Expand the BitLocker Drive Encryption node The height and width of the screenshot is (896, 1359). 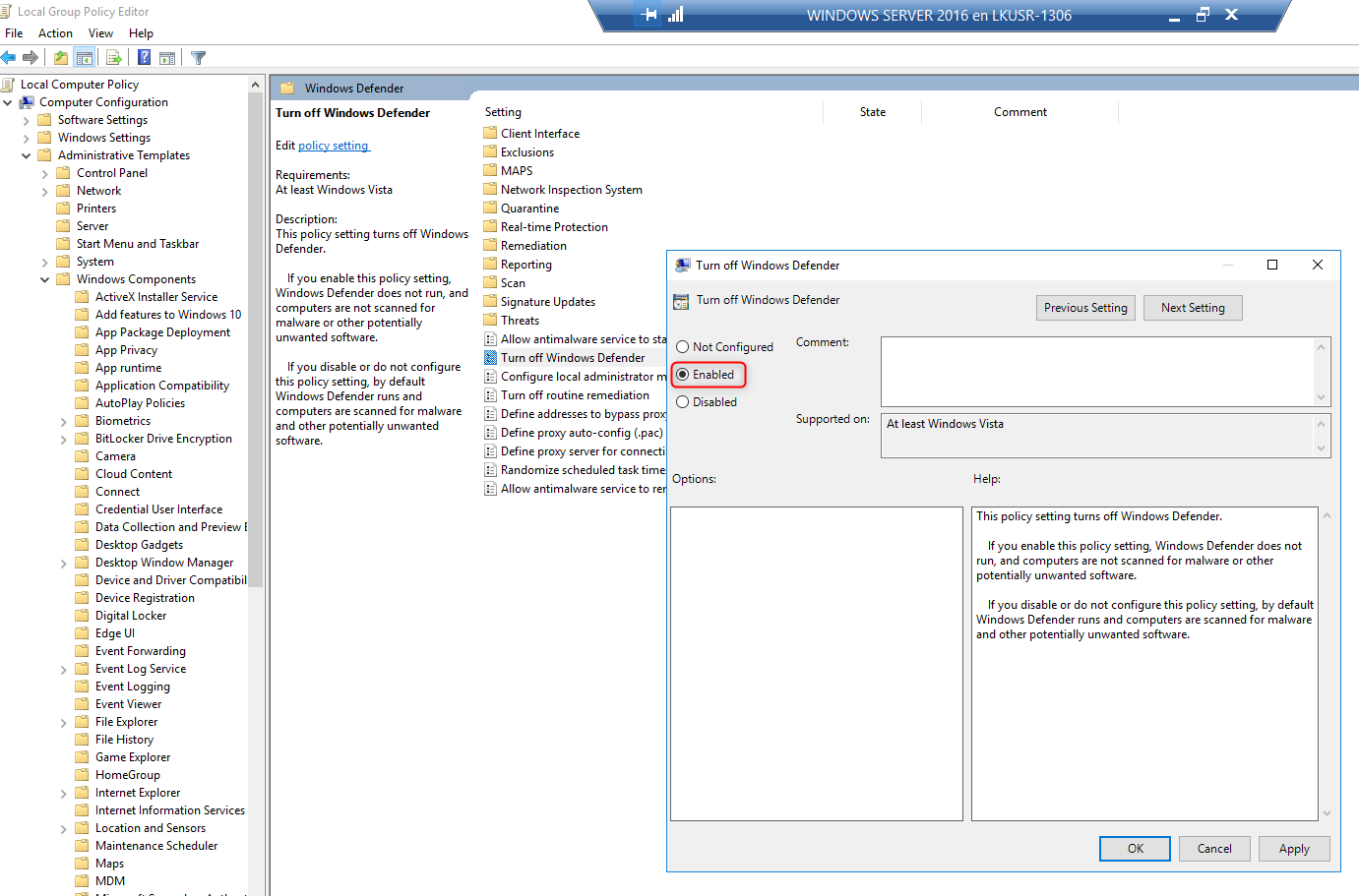64,439
